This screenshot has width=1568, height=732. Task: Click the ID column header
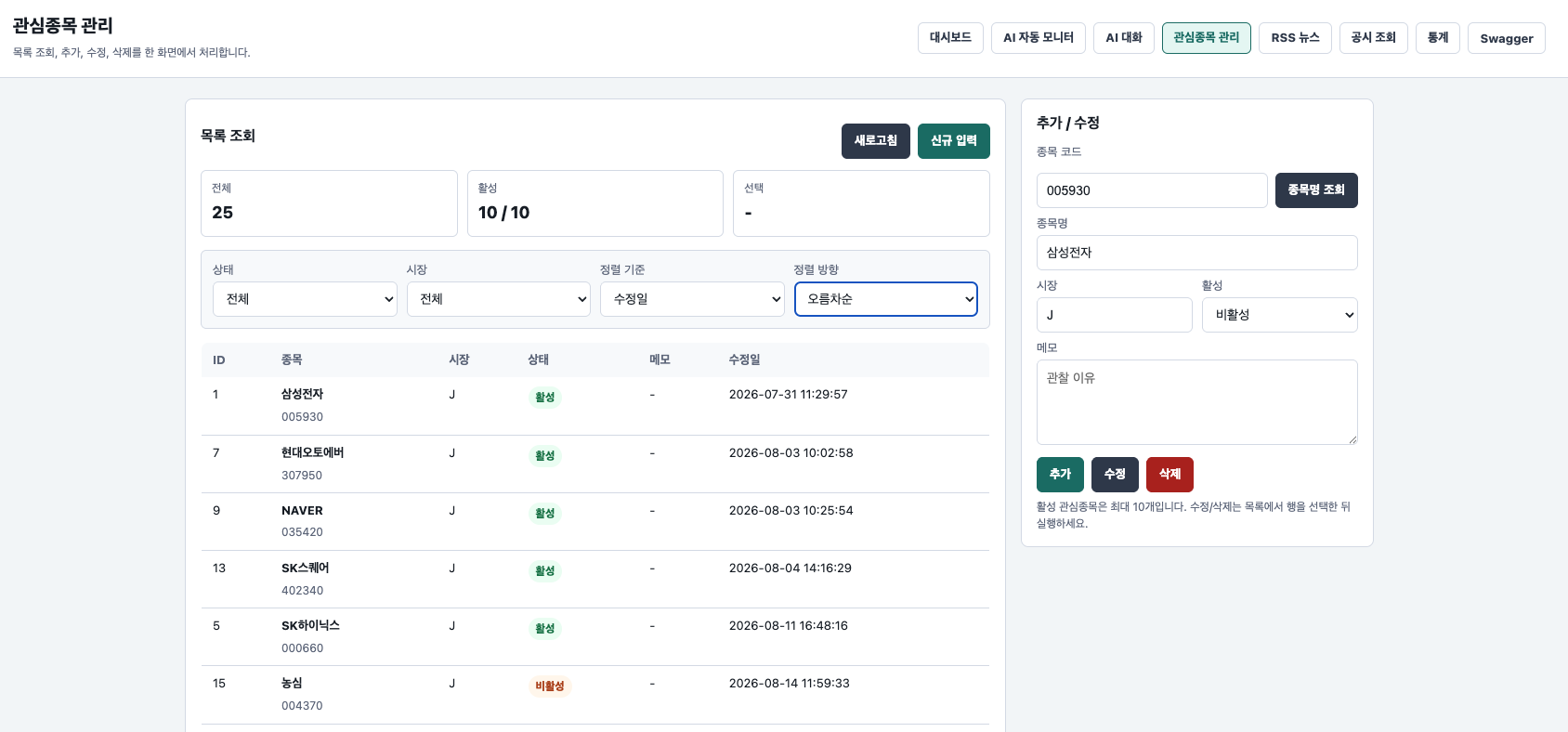[219, 360]
